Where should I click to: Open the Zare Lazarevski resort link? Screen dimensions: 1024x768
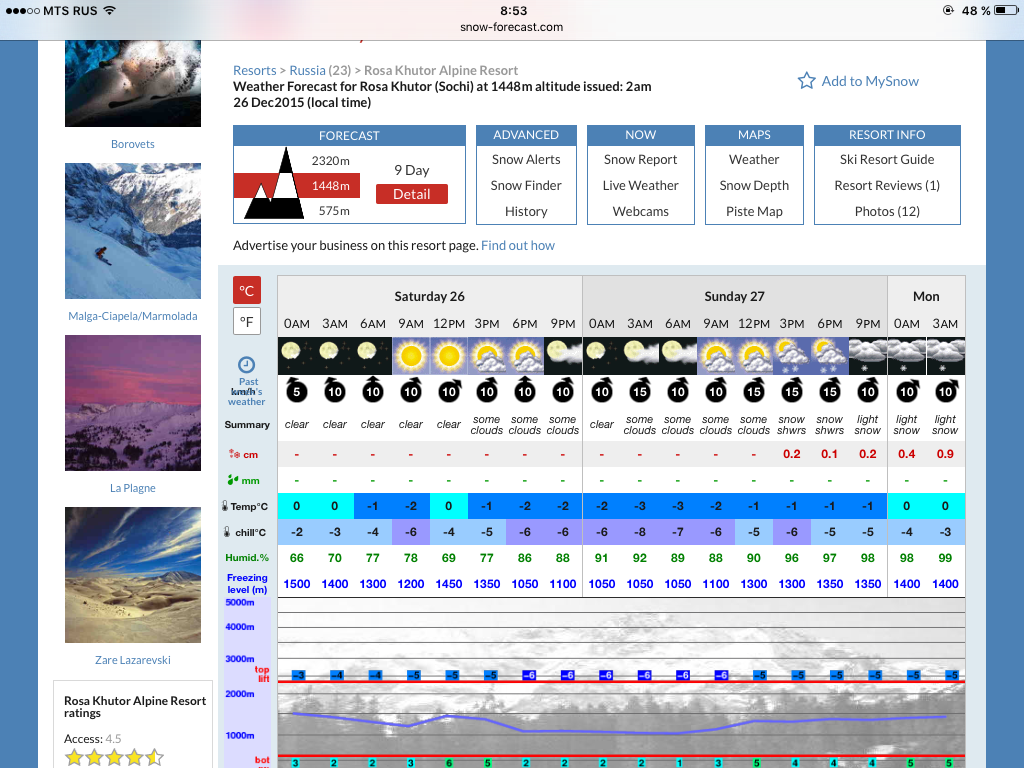(133, 660)
